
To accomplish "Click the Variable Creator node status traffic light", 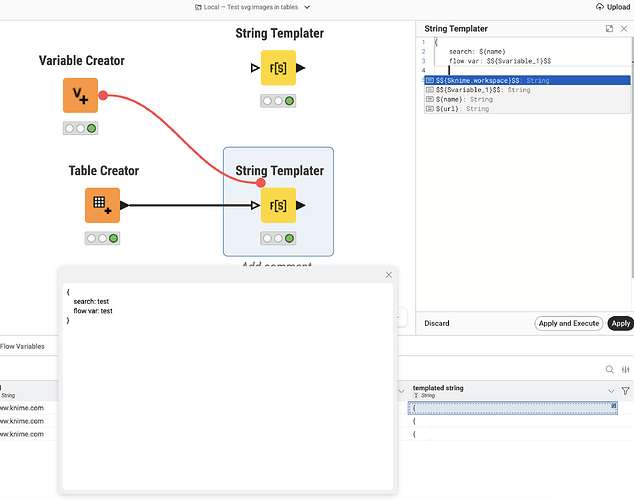I will (81, 128).
